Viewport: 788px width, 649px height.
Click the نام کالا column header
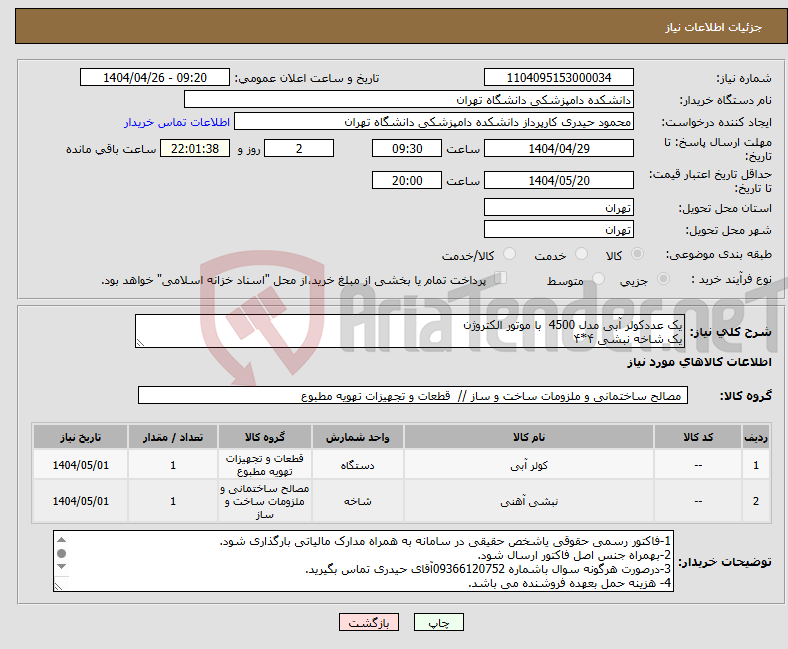coord(529,437)
